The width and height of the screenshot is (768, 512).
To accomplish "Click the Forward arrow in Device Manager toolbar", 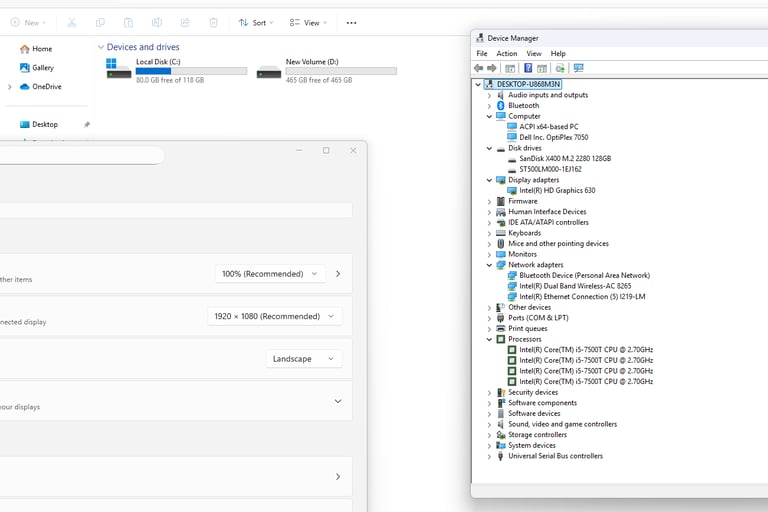I will click(492, 68).
